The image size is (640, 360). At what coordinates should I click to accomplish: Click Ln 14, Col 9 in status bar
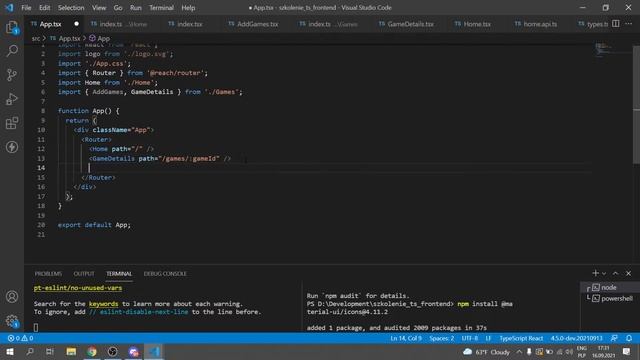tap(406, 338)
